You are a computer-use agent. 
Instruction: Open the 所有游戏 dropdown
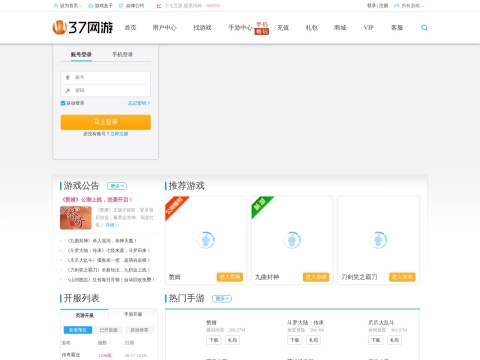[x=409, y=6]
